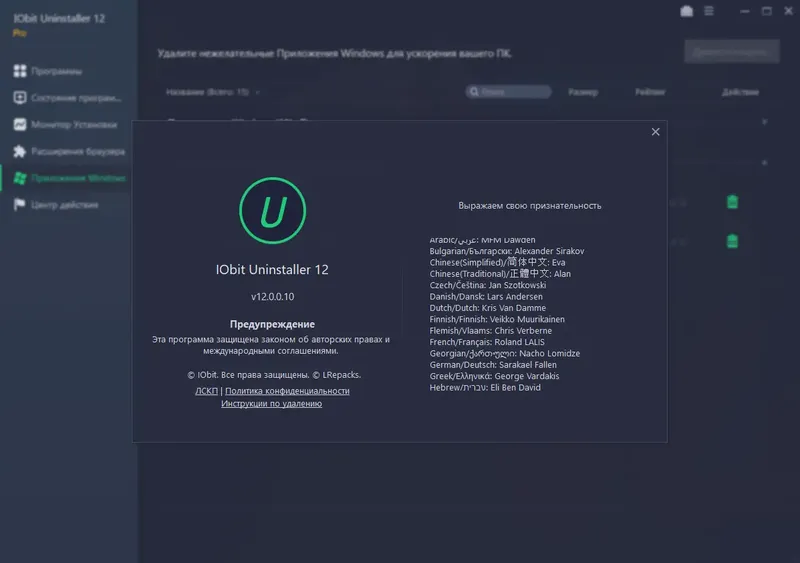Select the Монитор Установки sidebar icon
800x563 pixels.
pos(20,125)
